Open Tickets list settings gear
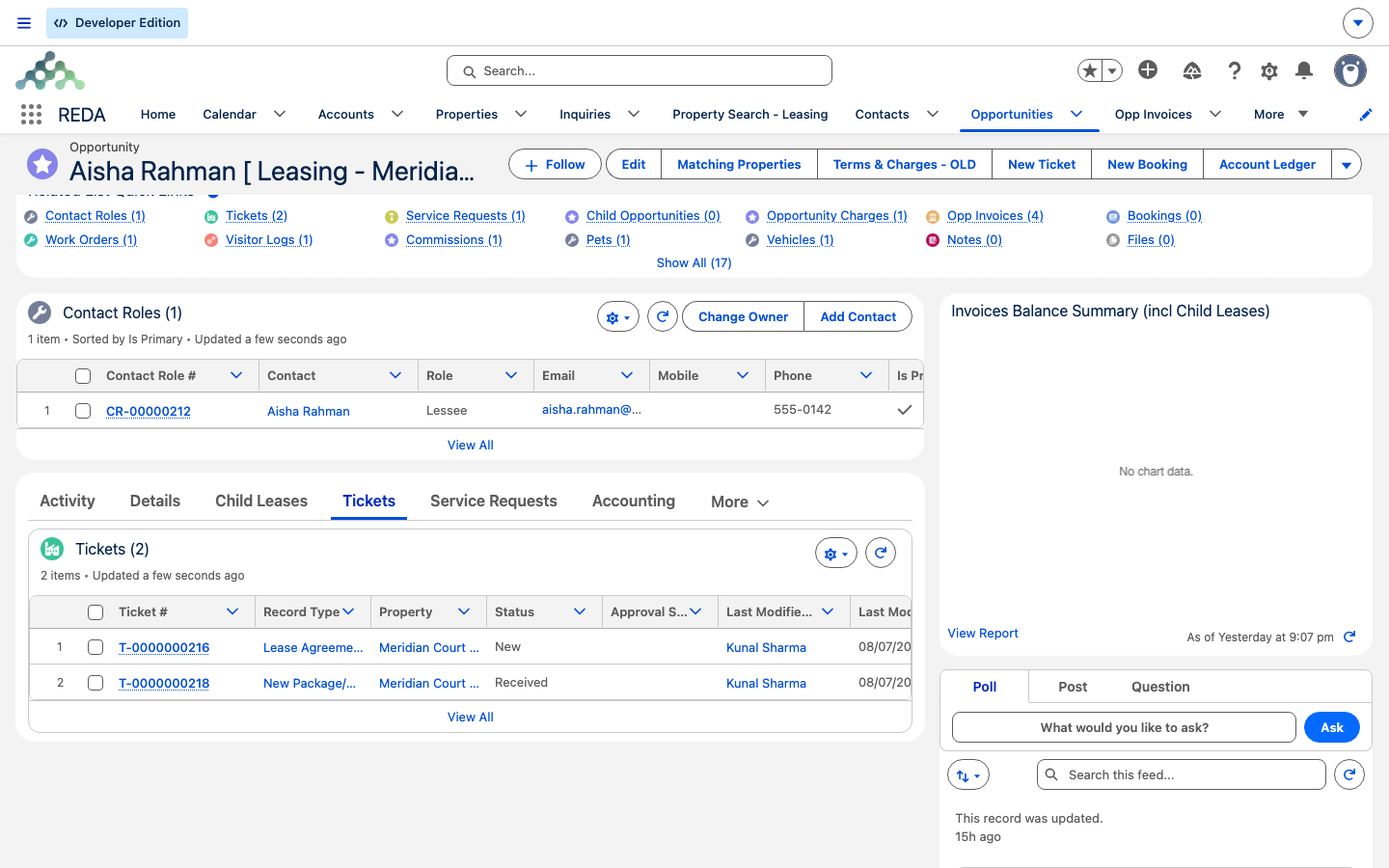The width and height of the screenshot is (1389, 868). pos(836,554)
